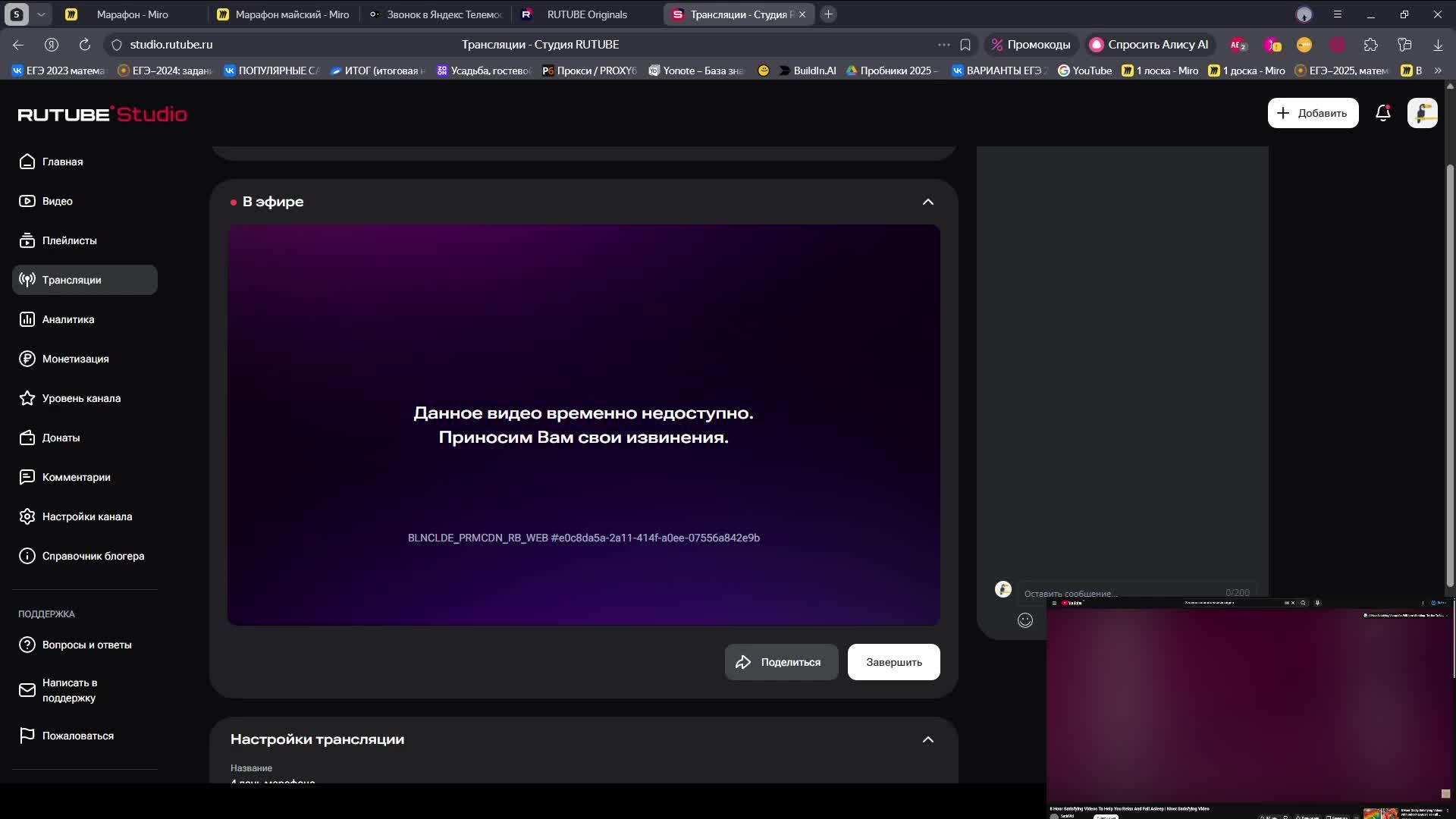The image size is (1456, 819).
Task: Bookmark this page icon
Action: [965, 45]
